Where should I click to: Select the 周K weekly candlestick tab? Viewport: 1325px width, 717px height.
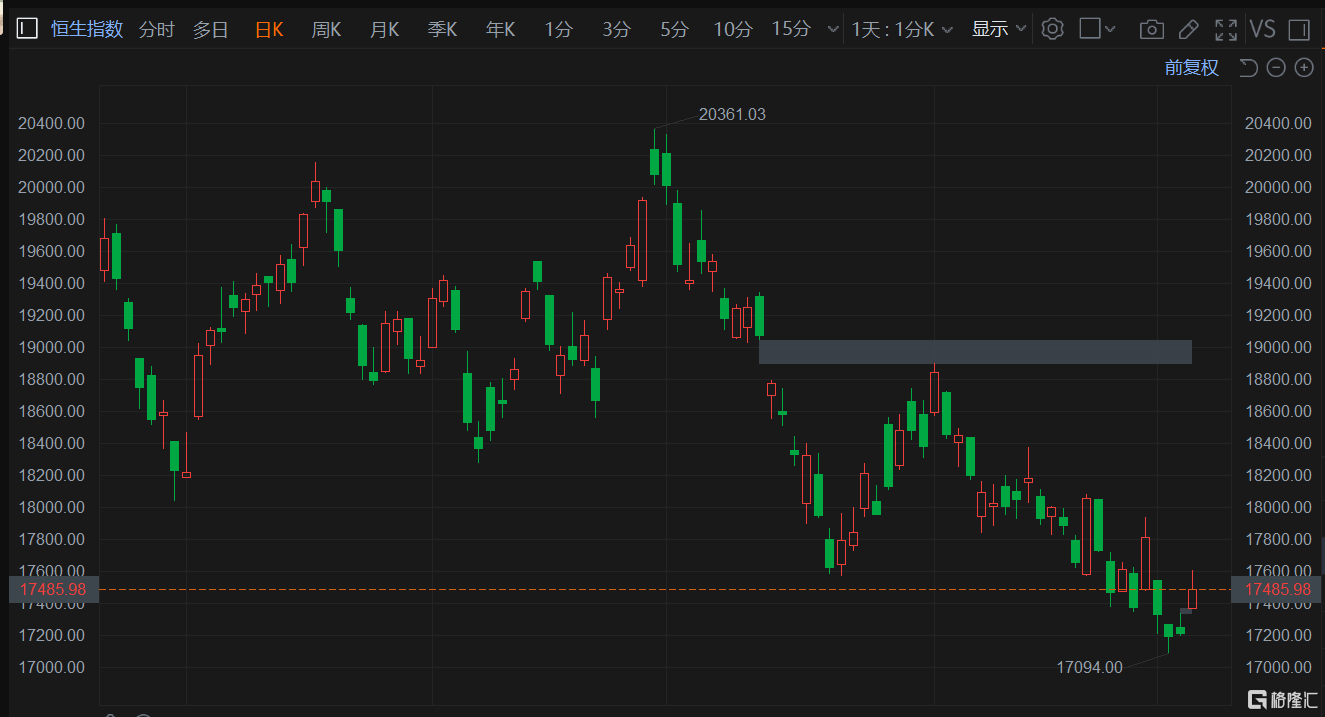pos(326,30)
